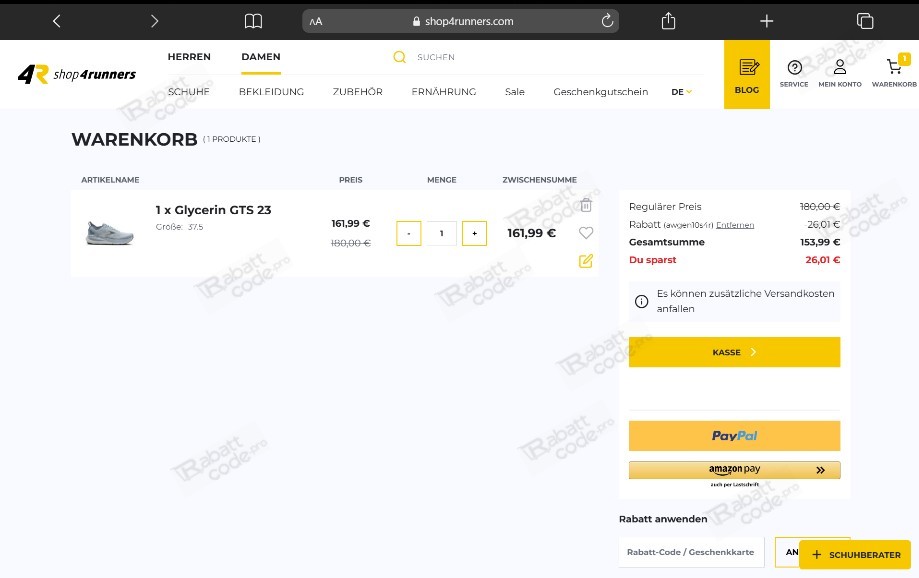Open the Geschenkgutschein menu item
This screenshot has height=578, width=919.
point(601,92)
